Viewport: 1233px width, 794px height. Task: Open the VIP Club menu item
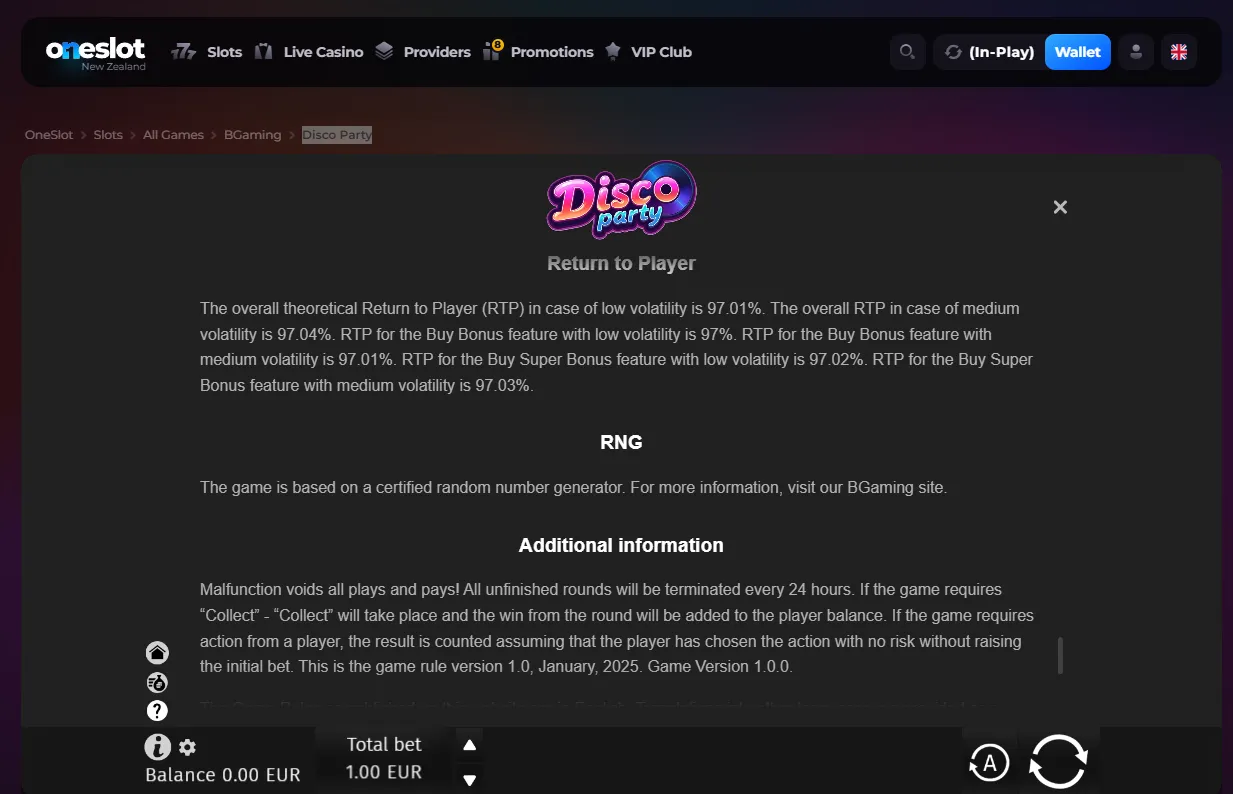point(648,52)
